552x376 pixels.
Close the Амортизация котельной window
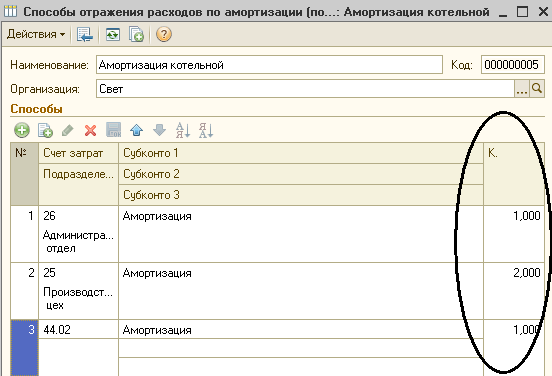tap(543, 12)
